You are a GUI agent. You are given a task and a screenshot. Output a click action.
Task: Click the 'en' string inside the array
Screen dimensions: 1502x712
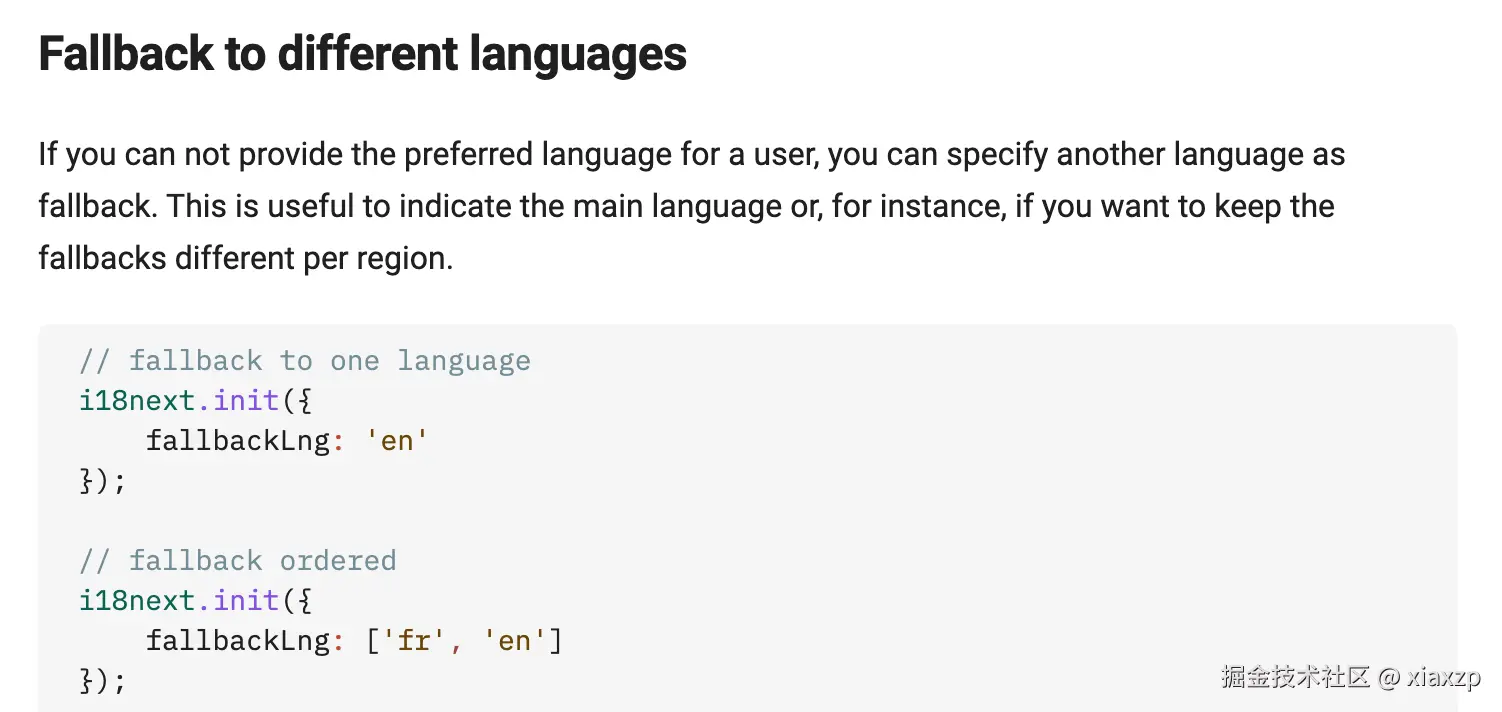(513, 640)
